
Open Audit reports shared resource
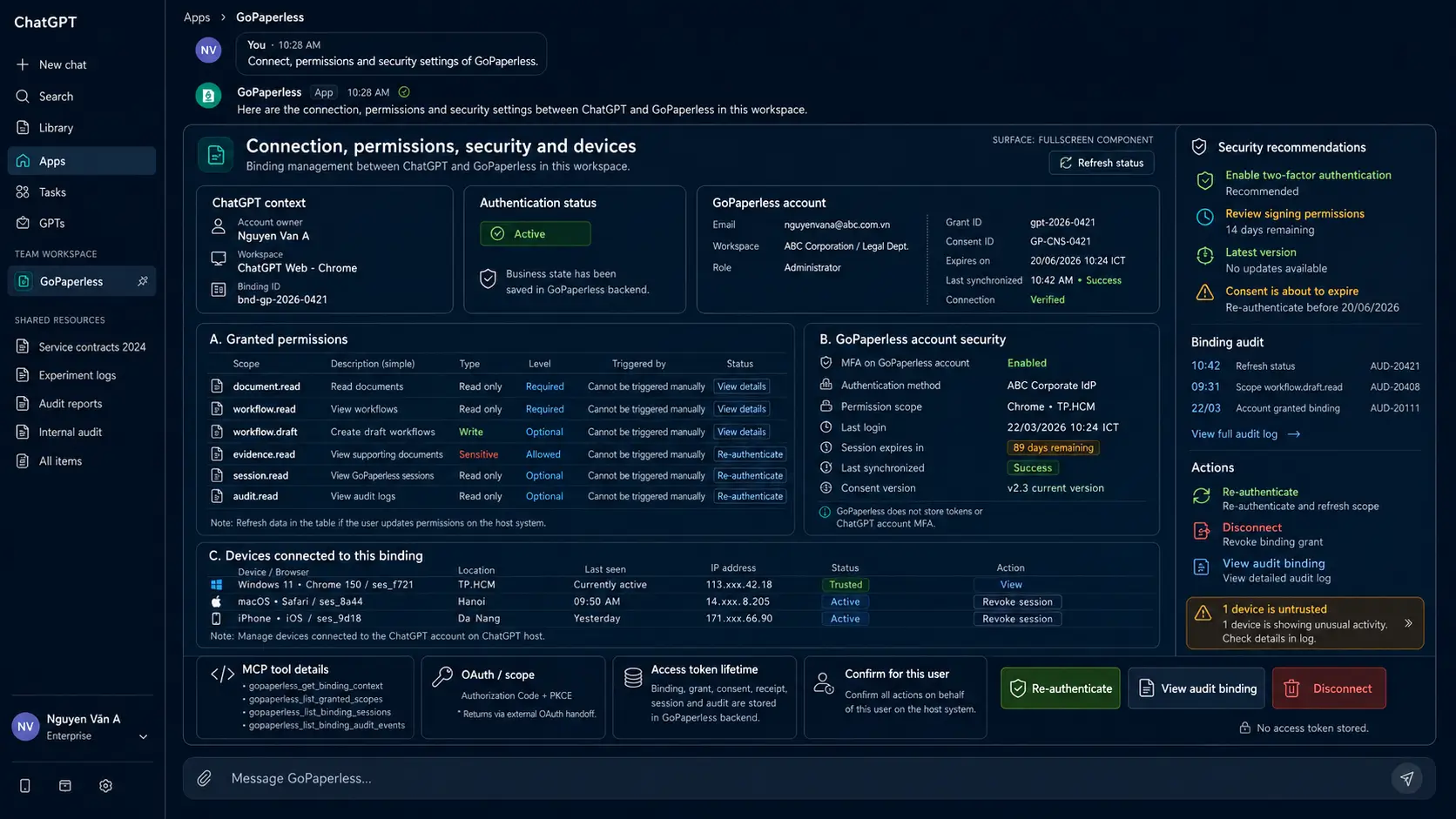pos(59,404)
